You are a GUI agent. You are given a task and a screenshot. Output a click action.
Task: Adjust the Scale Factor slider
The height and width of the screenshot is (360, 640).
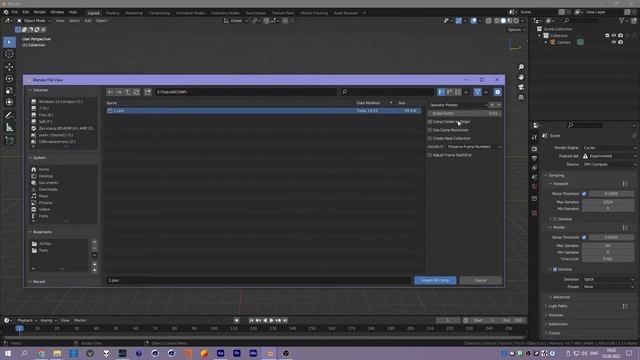click(x=464, y=113)
